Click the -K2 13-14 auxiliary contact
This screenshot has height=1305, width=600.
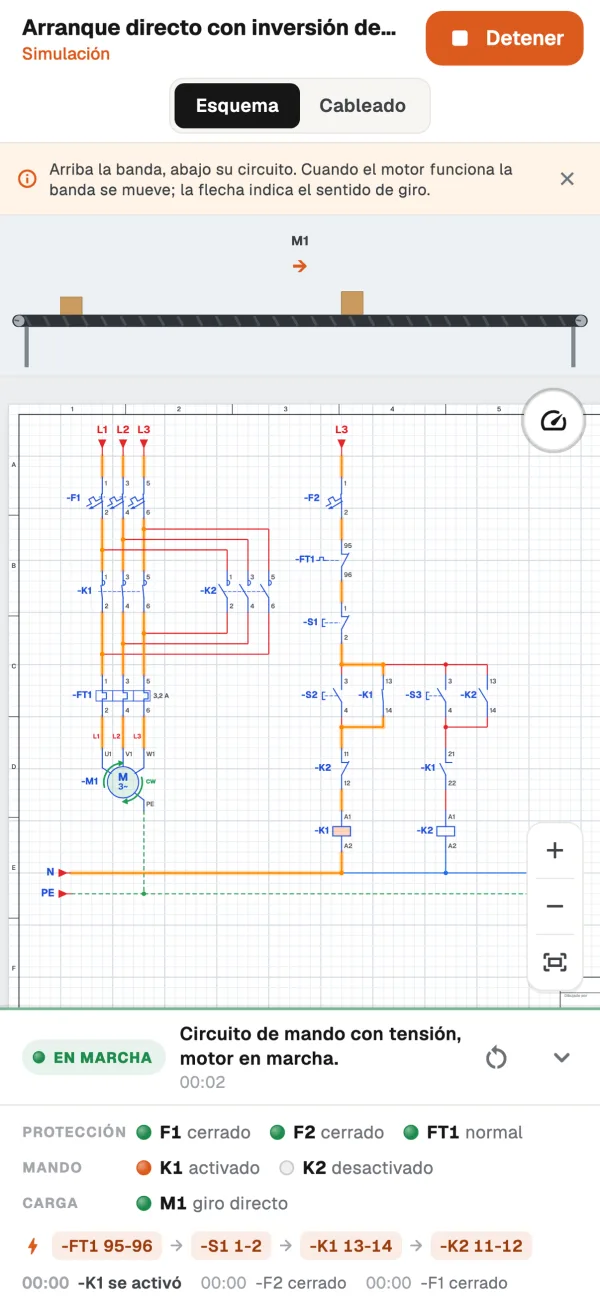coord(480,695)
